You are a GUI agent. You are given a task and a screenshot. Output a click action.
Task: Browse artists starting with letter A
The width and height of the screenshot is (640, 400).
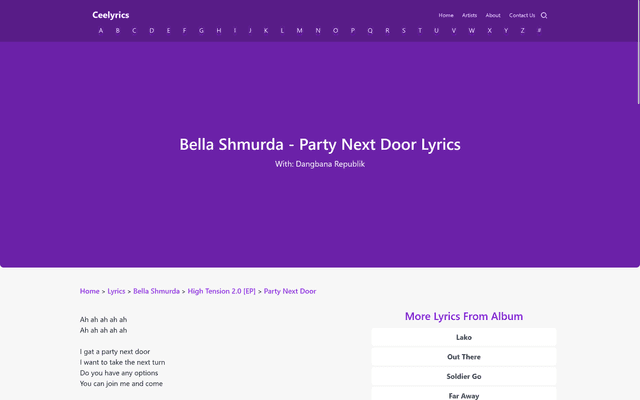101,31
